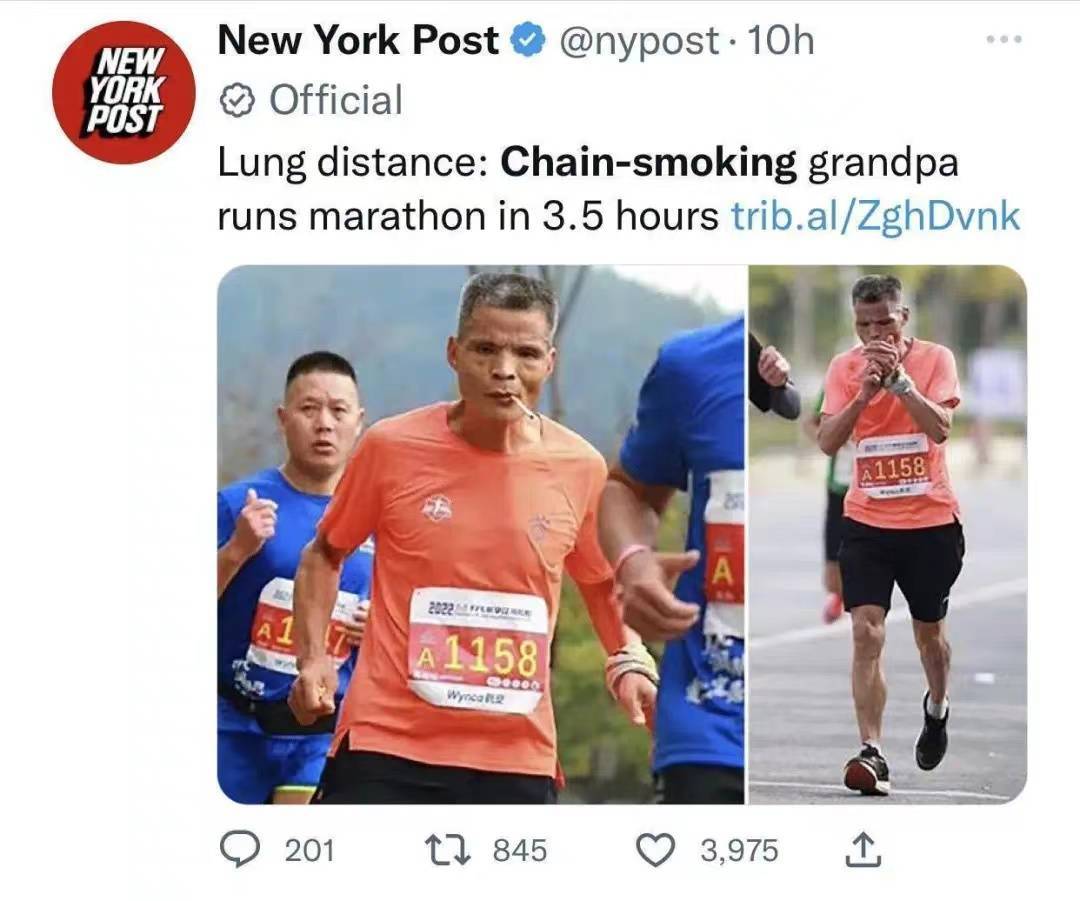
Task: Click the tweet text starting with Lung distance
Action: pos(619,190)
